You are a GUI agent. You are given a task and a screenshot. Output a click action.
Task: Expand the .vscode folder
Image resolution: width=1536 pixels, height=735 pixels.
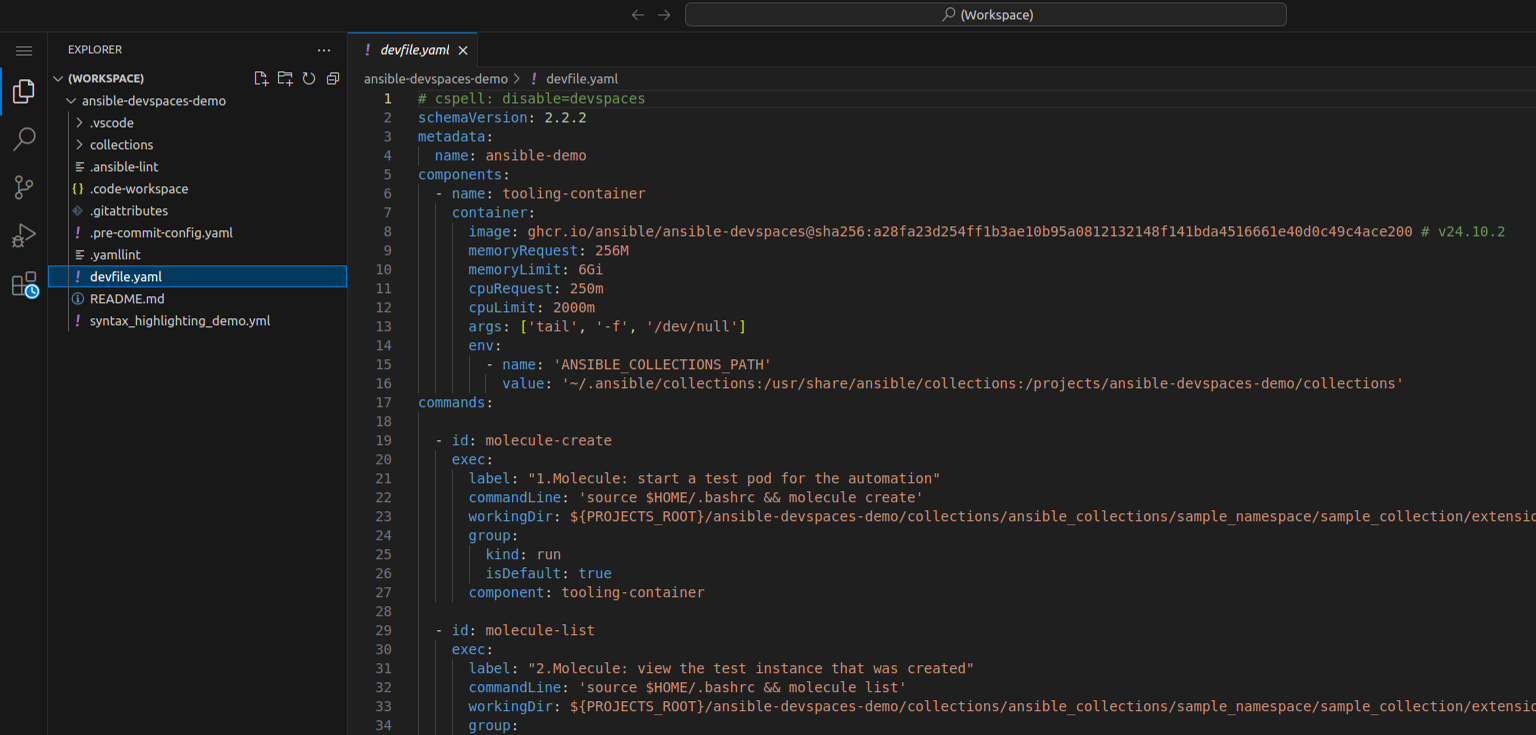tap(110, 123)
